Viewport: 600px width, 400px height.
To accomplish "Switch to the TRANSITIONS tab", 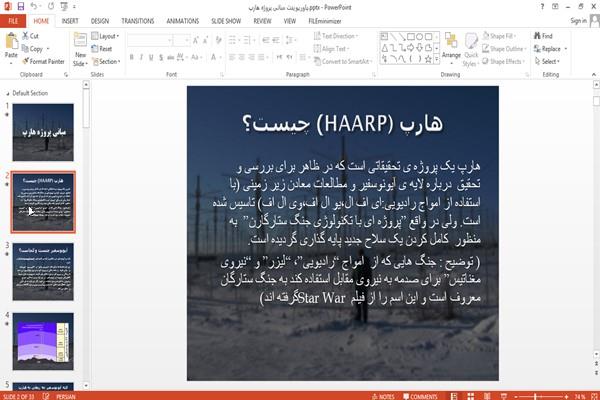I will 138,21.
